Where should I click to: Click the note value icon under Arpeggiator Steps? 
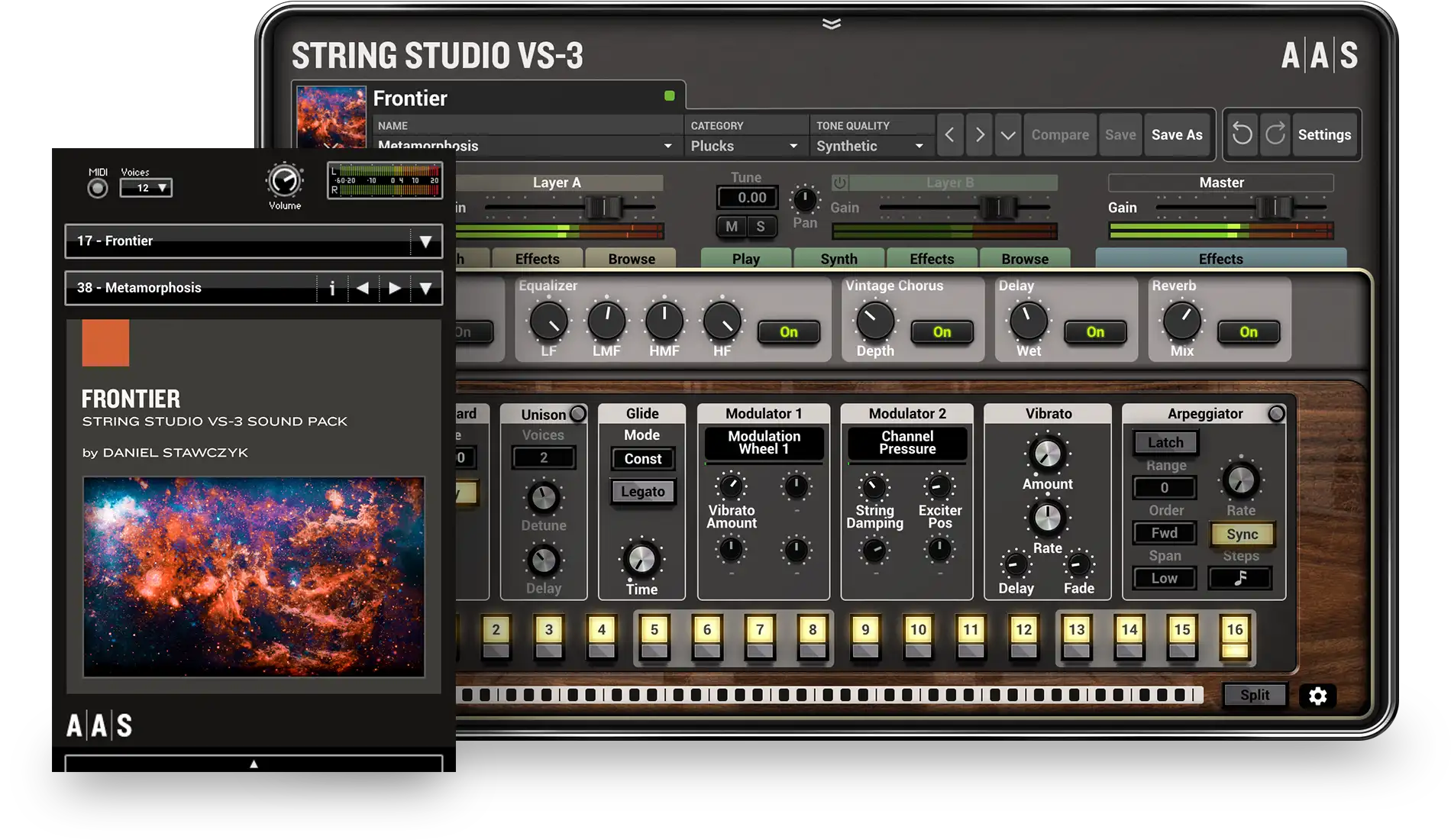click(x=1239, y=579)
